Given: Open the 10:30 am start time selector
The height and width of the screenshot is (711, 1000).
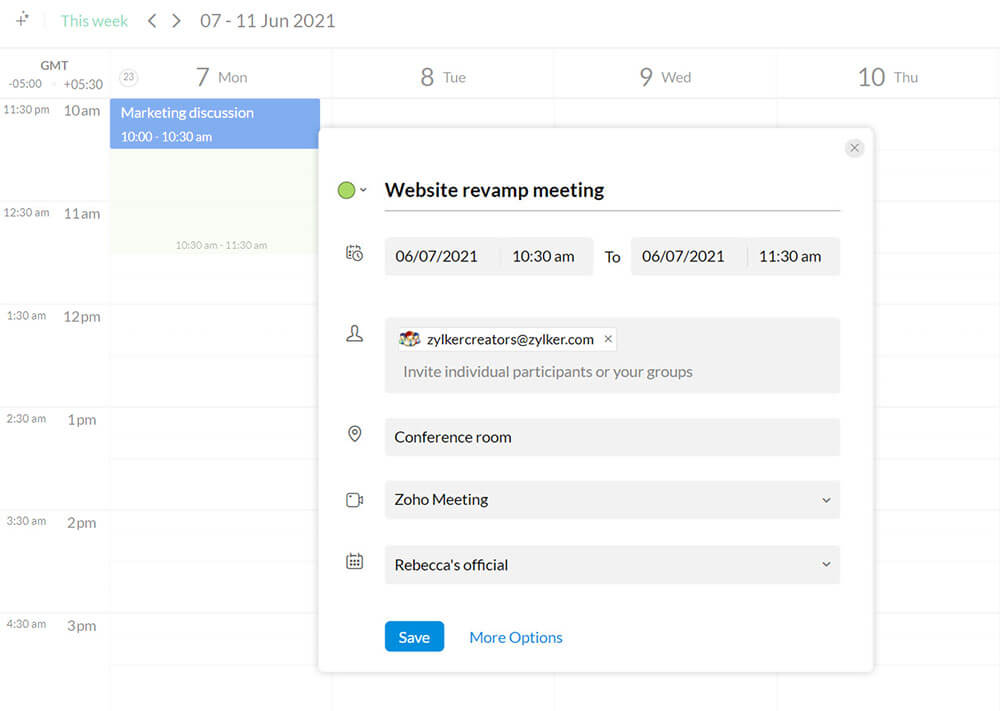Looking at the screenshot, I should coord(543,256).
